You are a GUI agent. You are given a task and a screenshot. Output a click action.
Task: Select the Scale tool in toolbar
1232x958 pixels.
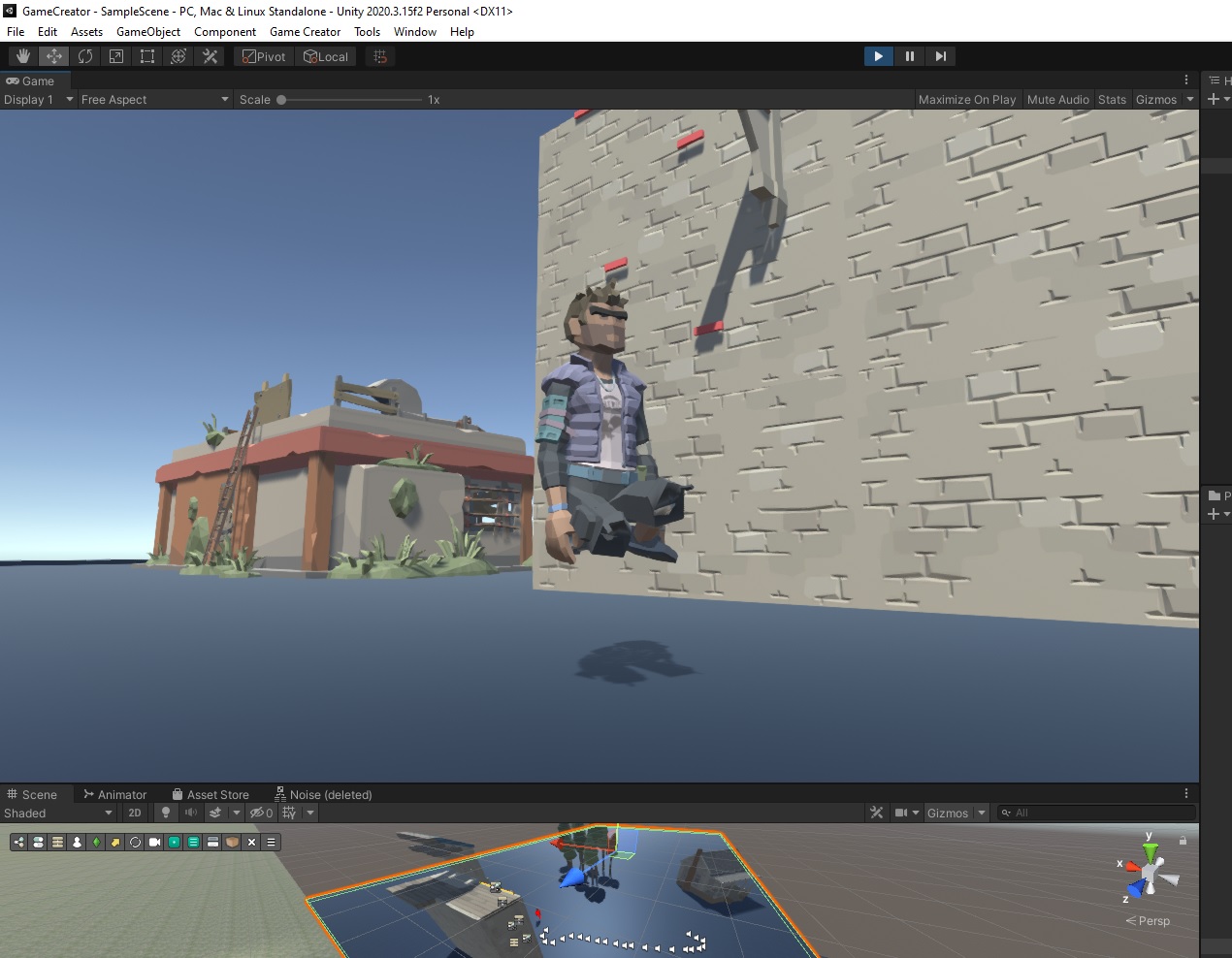point(116,56)
